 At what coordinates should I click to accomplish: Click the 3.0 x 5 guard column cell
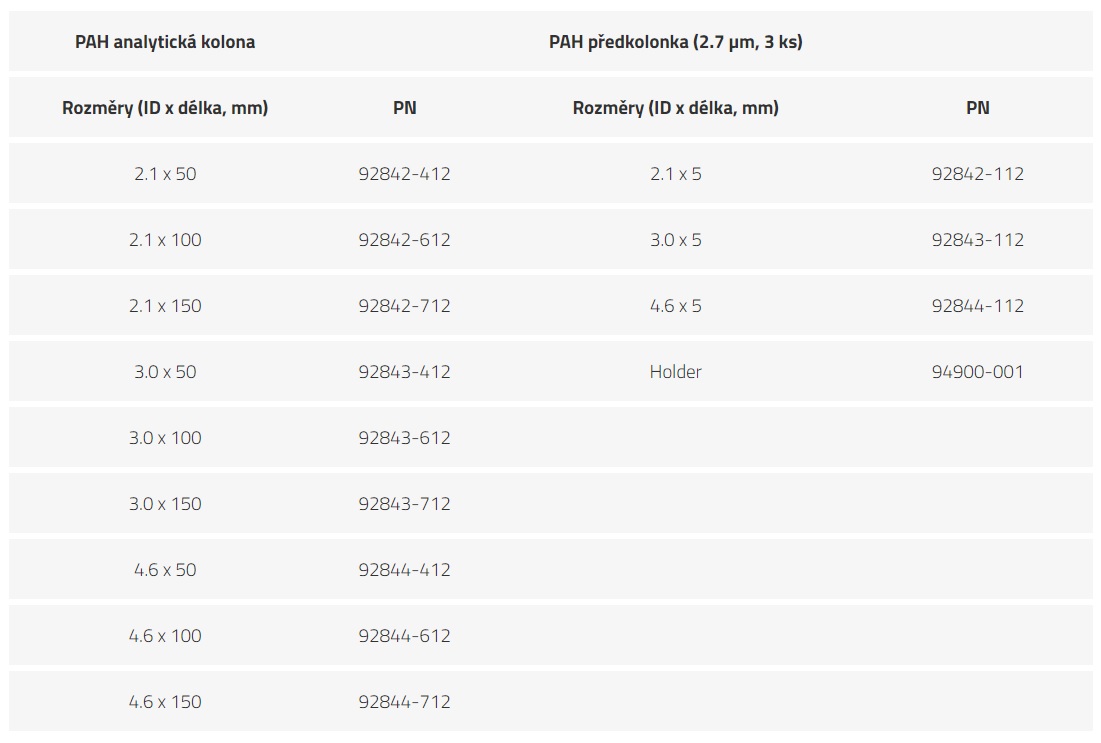pyautogui.click(x=675, y=240)
